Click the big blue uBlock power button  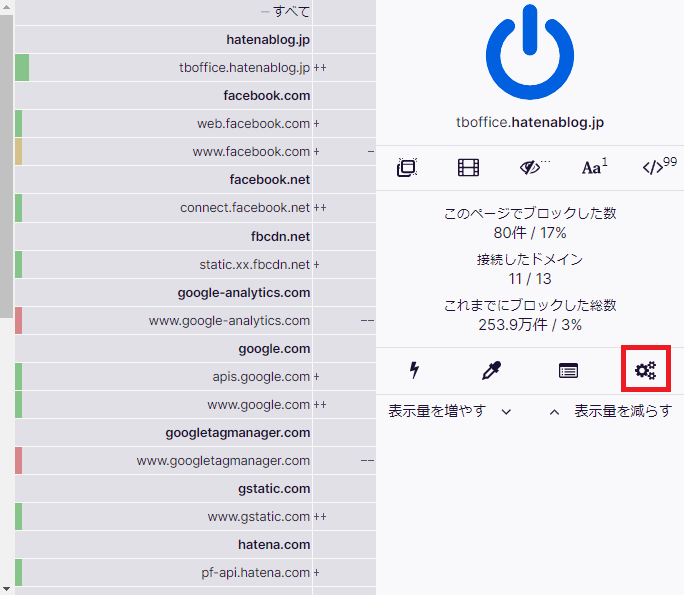tap(530, 52)
